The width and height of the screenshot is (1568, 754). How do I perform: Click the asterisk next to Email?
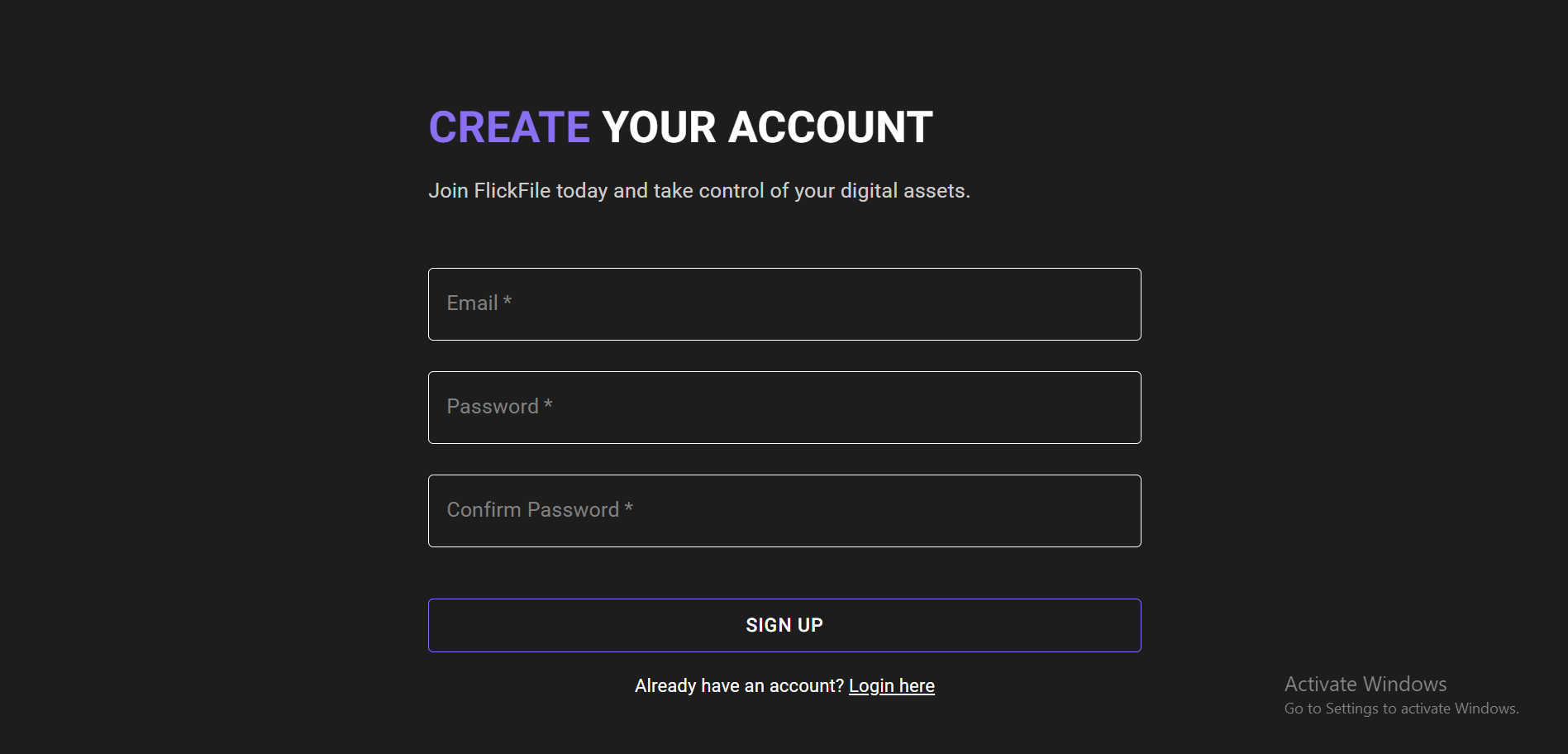click(x=508, y=301)
